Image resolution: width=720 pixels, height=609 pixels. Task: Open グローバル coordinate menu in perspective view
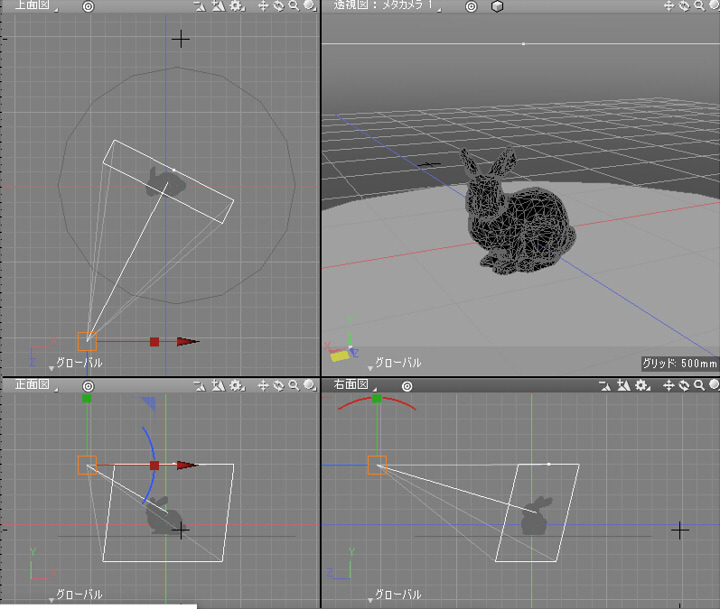pos(395,363)
